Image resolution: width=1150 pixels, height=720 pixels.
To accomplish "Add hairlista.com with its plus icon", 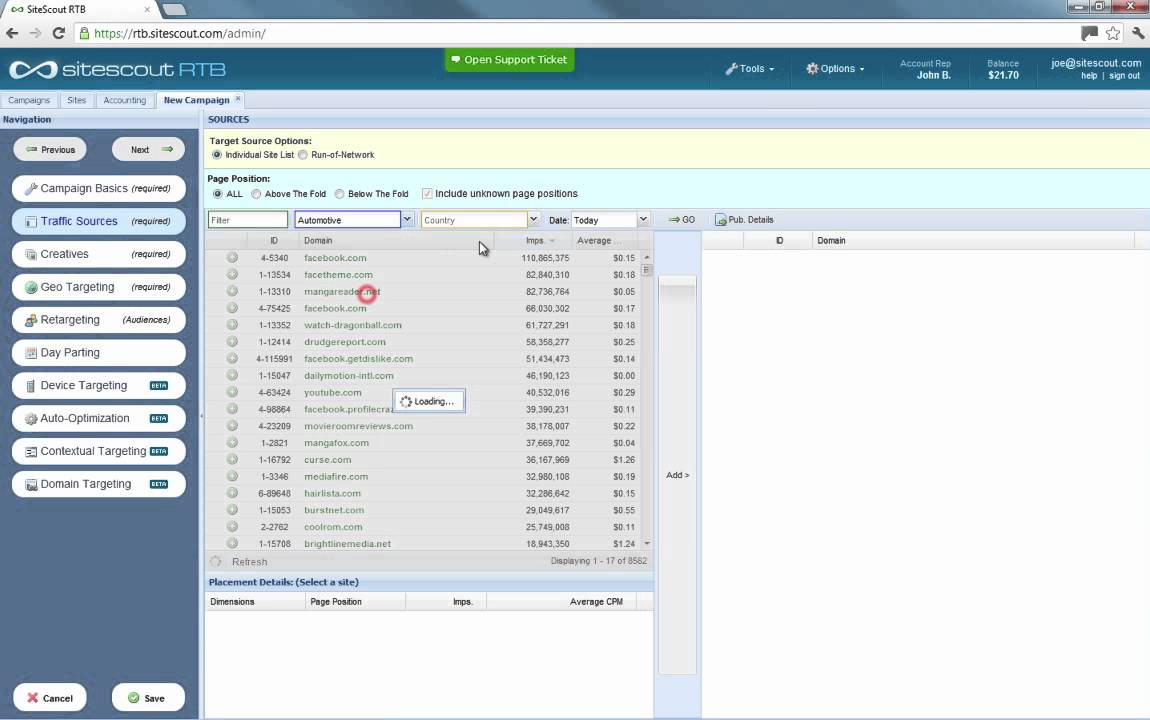I will coord(232,493).
